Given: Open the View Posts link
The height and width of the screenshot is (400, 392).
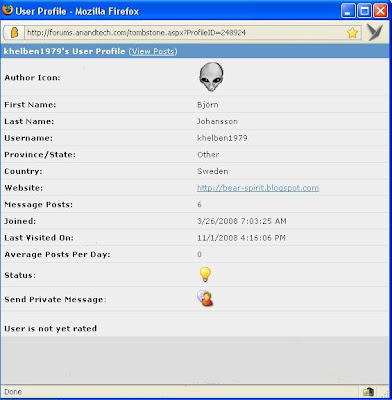Looking at the screenshot, I should (x=153, y=52).
